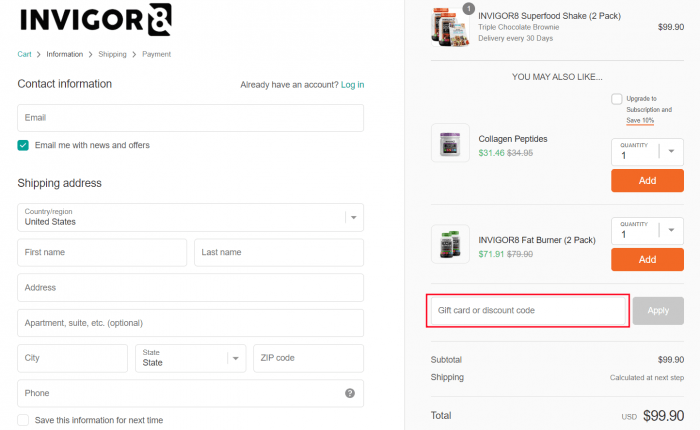Uncheck Email me with news and offers
Viewport: 700px width, 430px height.
pos(23,145)
